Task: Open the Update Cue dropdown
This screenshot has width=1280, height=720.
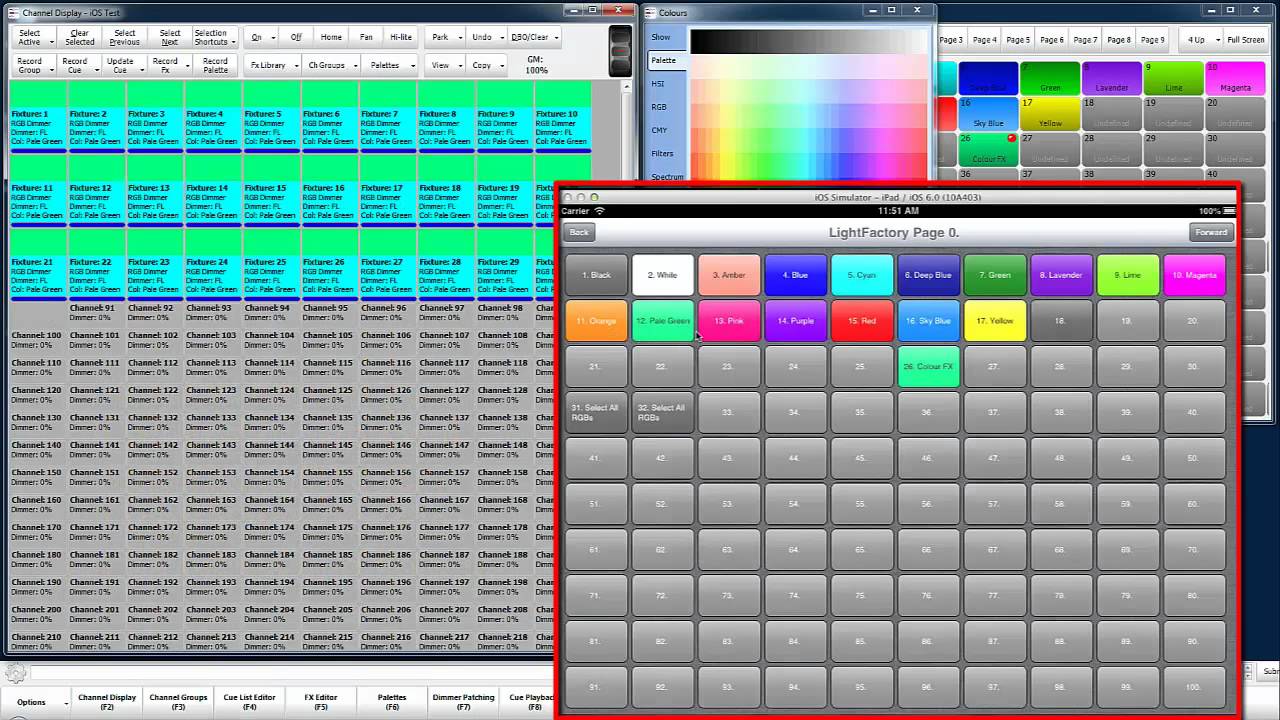Action: point(122,65)
